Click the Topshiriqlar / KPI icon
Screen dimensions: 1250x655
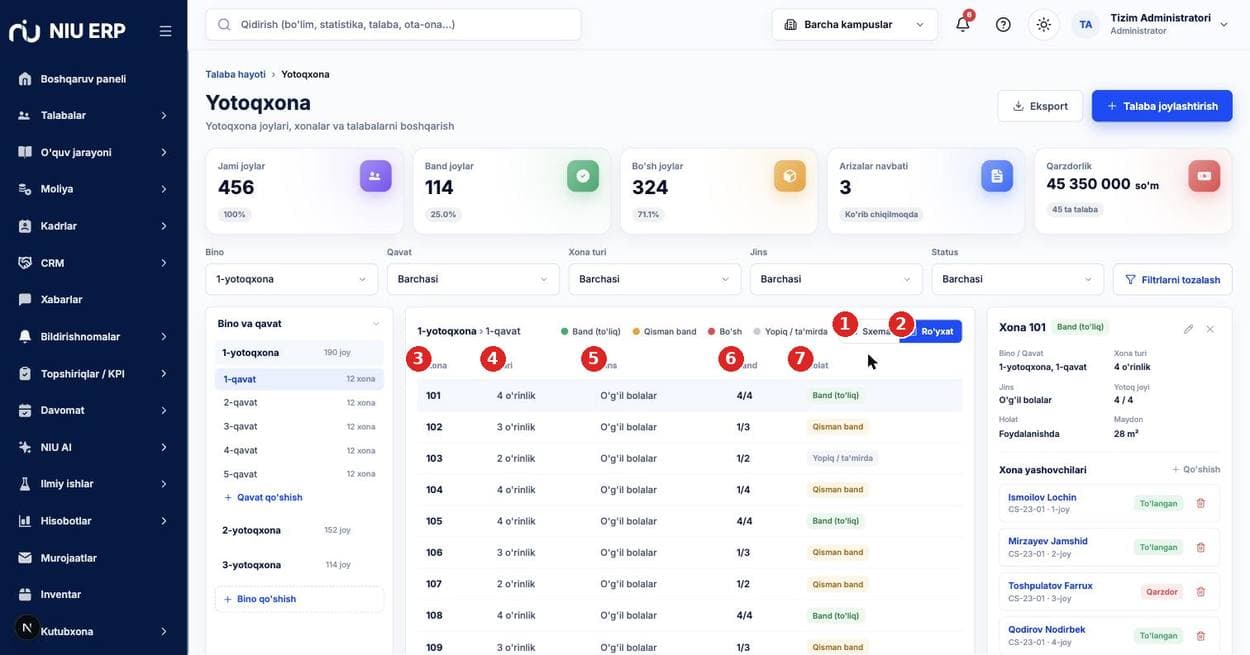25,373
